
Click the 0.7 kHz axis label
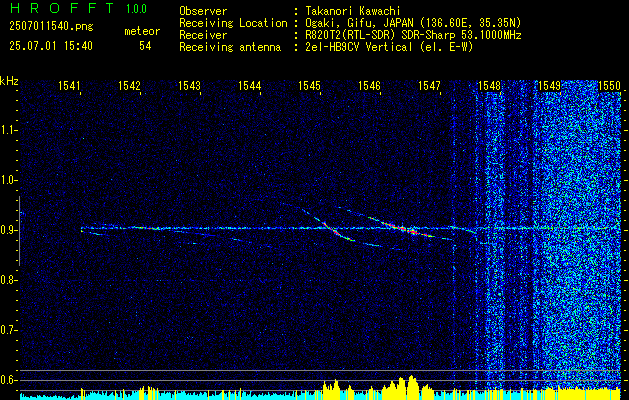(8, 330)
